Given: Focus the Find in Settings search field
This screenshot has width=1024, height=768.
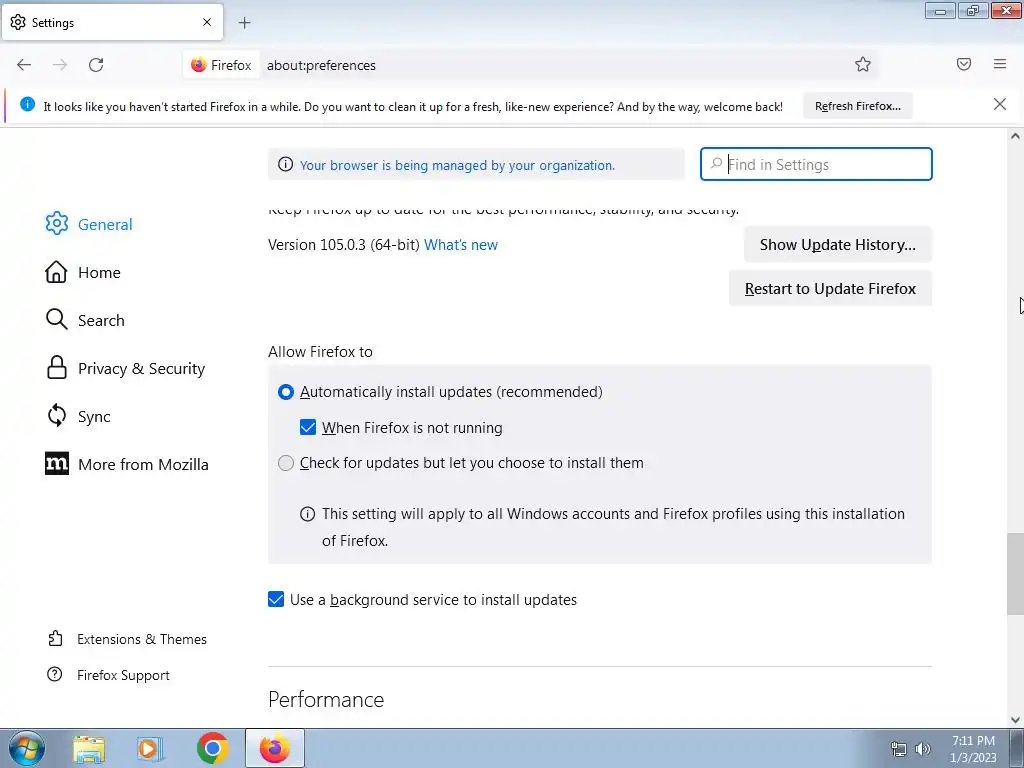Looking at the screenshot, I should coord(816,164).
